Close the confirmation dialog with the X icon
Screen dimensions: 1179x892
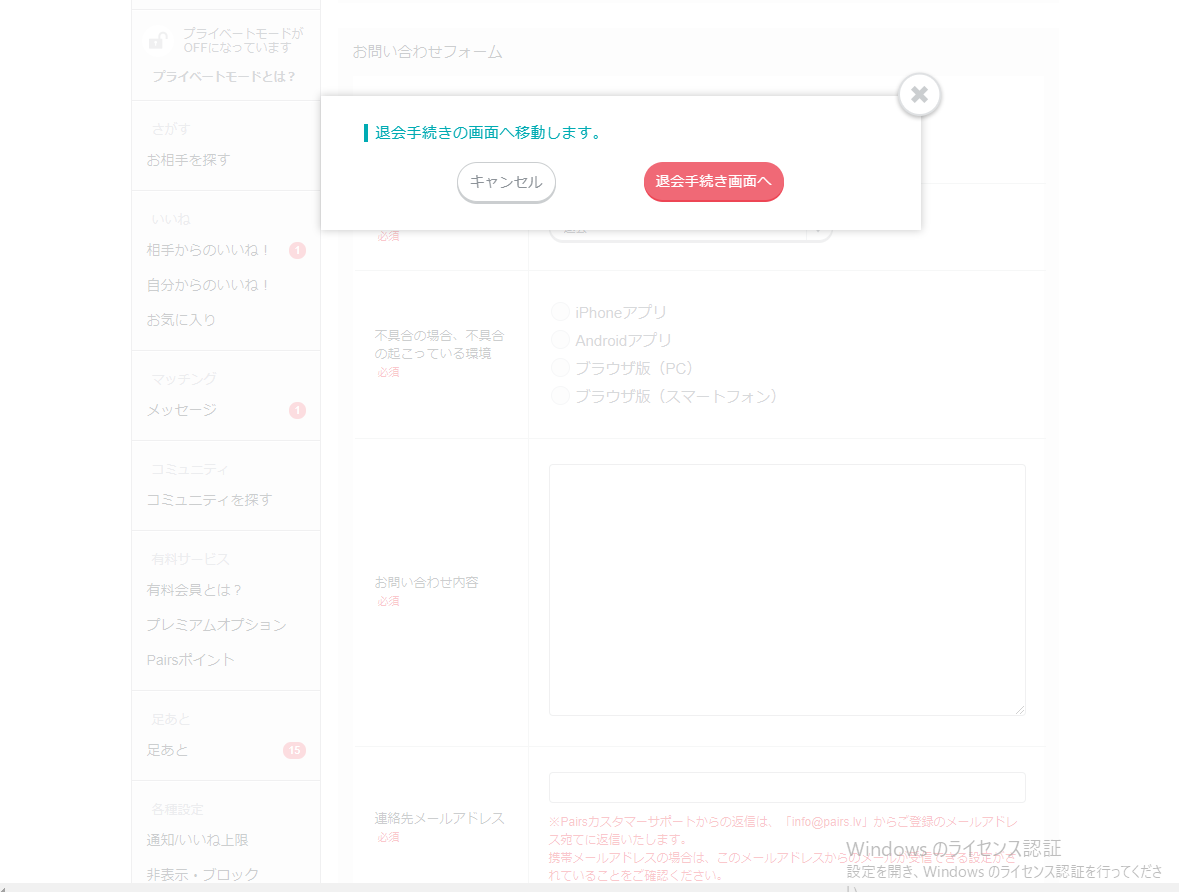pos(918,94)
